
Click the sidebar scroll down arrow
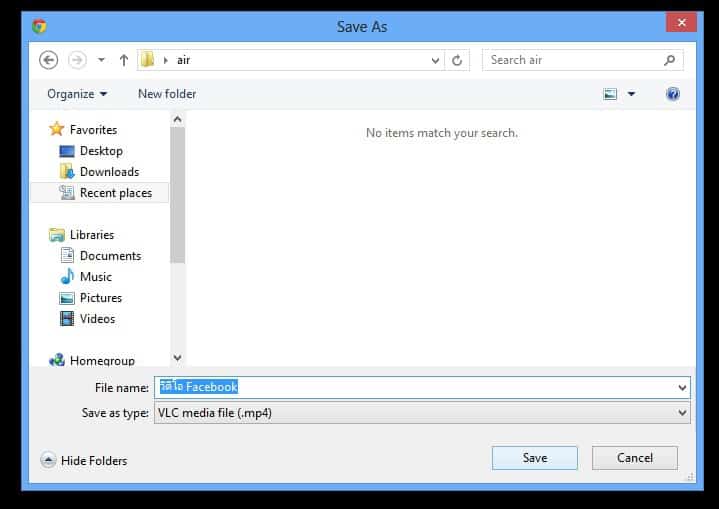[177, 357]
